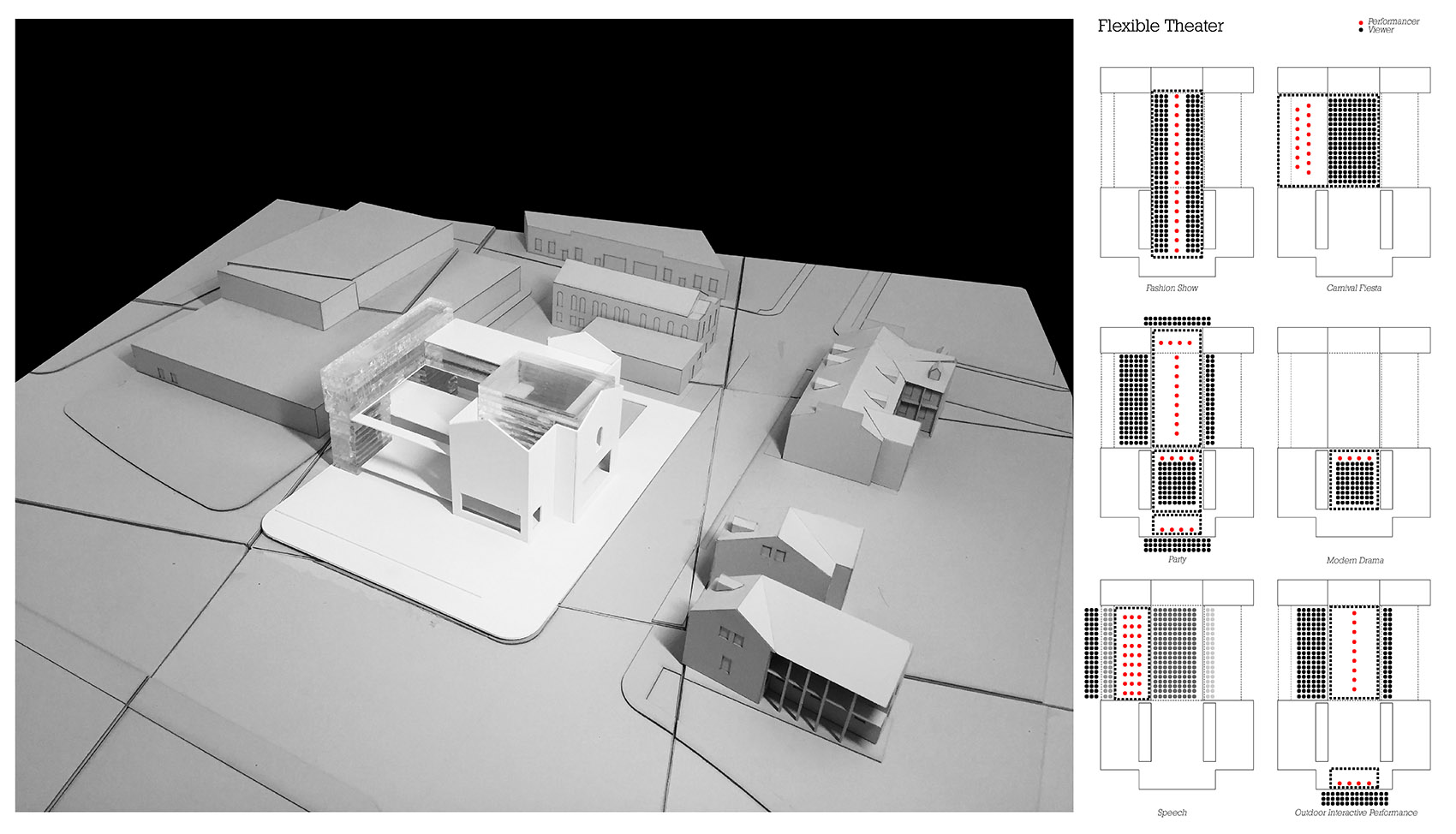Click the Party caption label

(x=1177, y=560)
